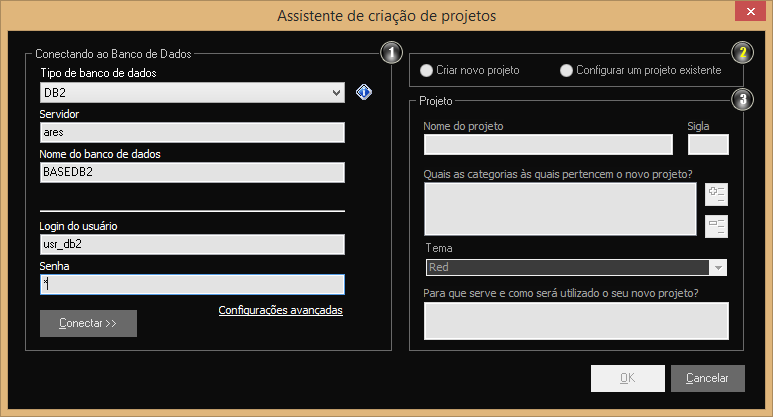Click the remove category icon
Viewport: 773px width, 417px height.
point(716,226)
